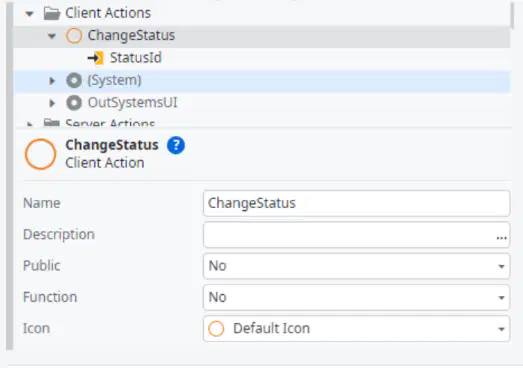Screen dimensions: 523x368
Task: Open help for ChangeStatus
Action: (176, 145)
